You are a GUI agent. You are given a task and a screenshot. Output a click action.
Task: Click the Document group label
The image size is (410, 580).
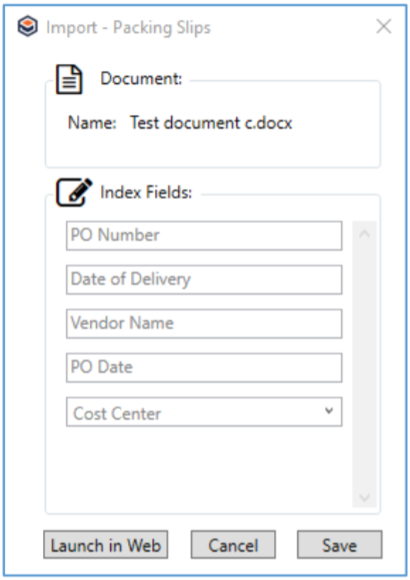click(141, 79)
